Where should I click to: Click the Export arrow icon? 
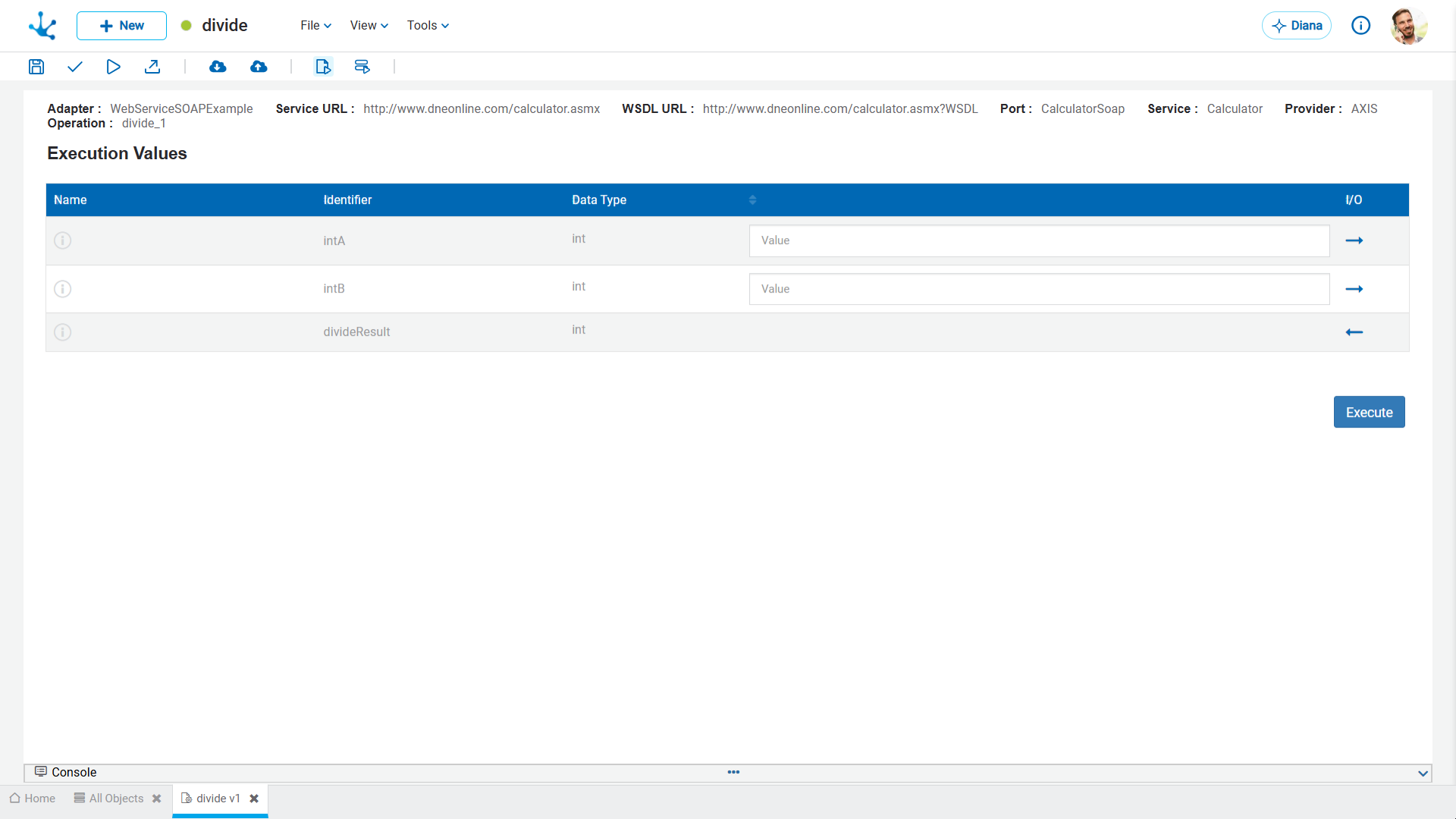[152, 67]
